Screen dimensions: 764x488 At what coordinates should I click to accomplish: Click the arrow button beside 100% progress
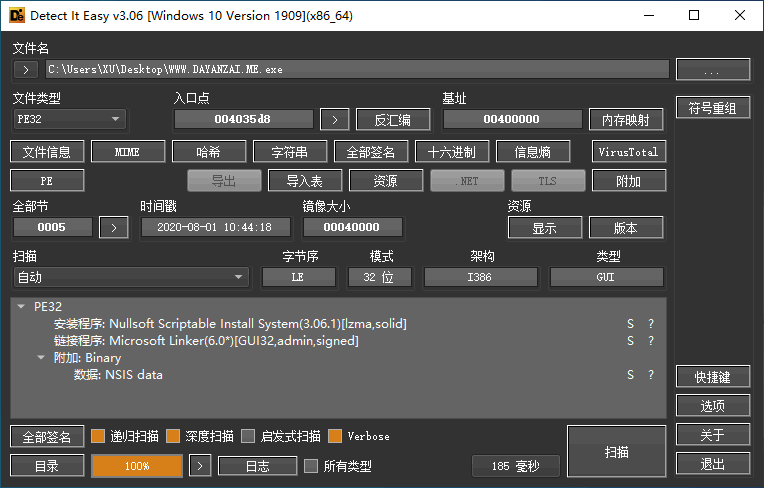point(200,466)
